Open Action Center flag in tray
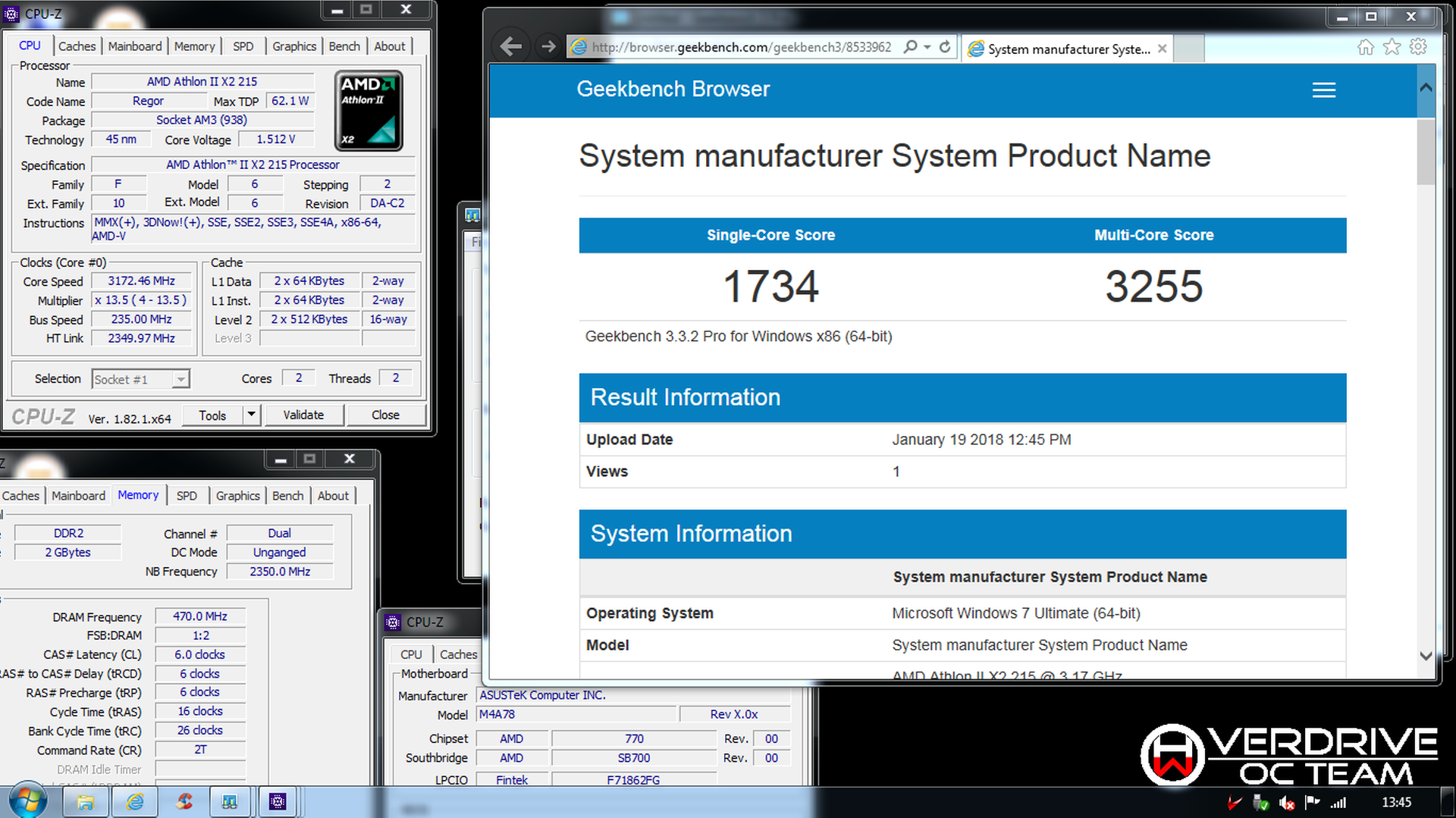1456x818 pixels. 1312,802
